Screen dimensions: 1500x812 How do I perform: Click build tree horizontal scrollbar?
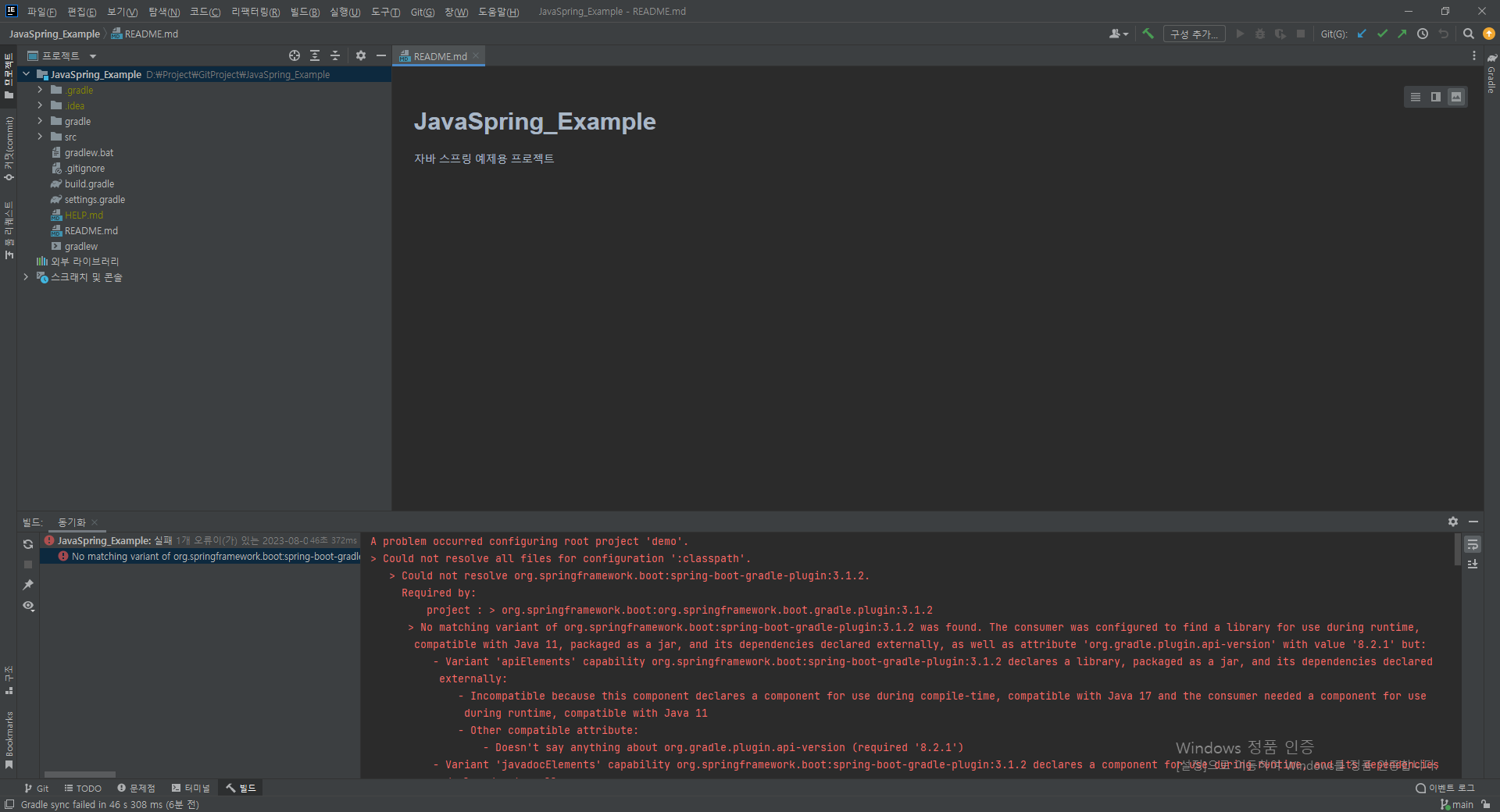(x=80, y=775)
